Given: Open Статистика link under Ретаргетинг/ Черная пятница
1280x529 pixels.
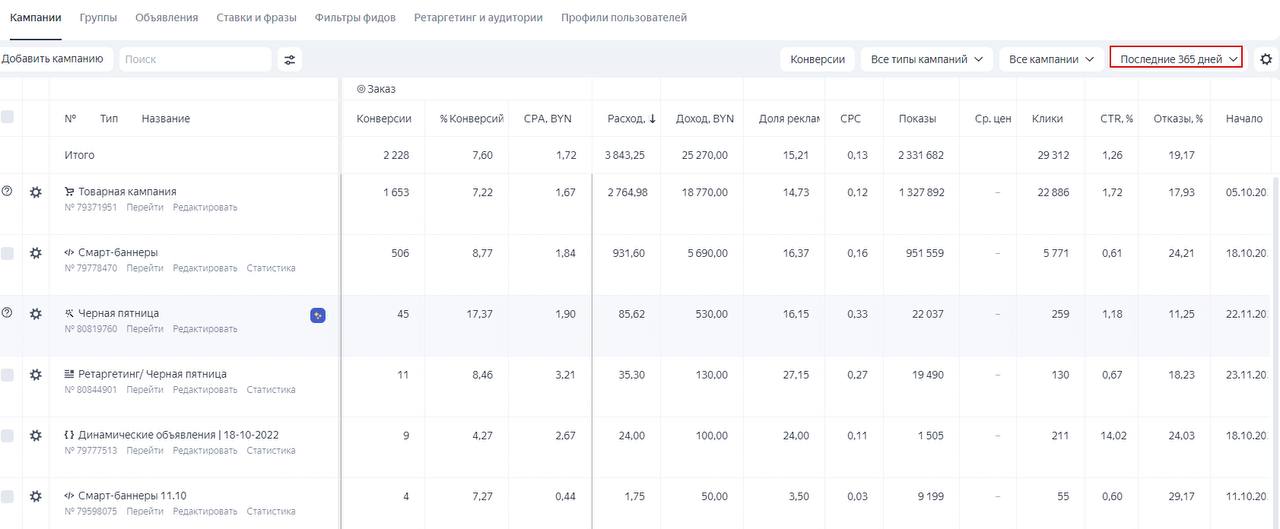Looking at the screenshot, I should click(x=271, y=390).
